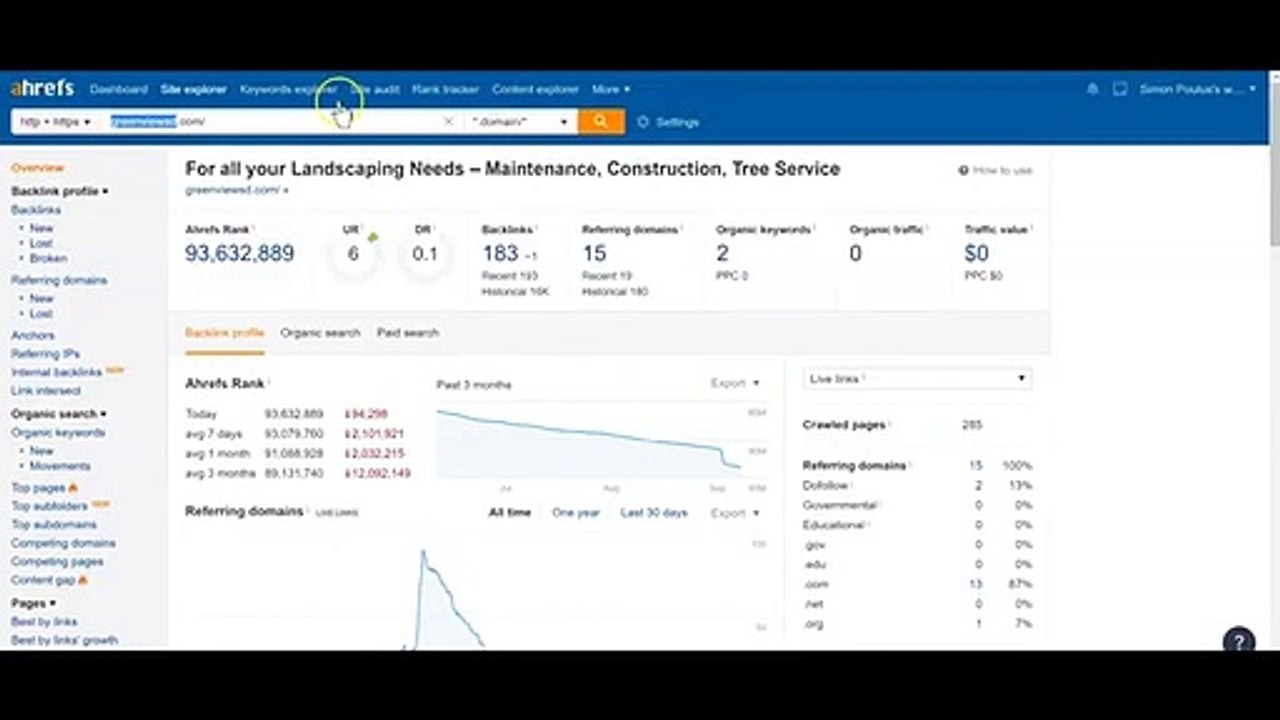This screenshot has height=720, width=1280.
Task: Open the help question mark bubble
Action: point(1239,641)
